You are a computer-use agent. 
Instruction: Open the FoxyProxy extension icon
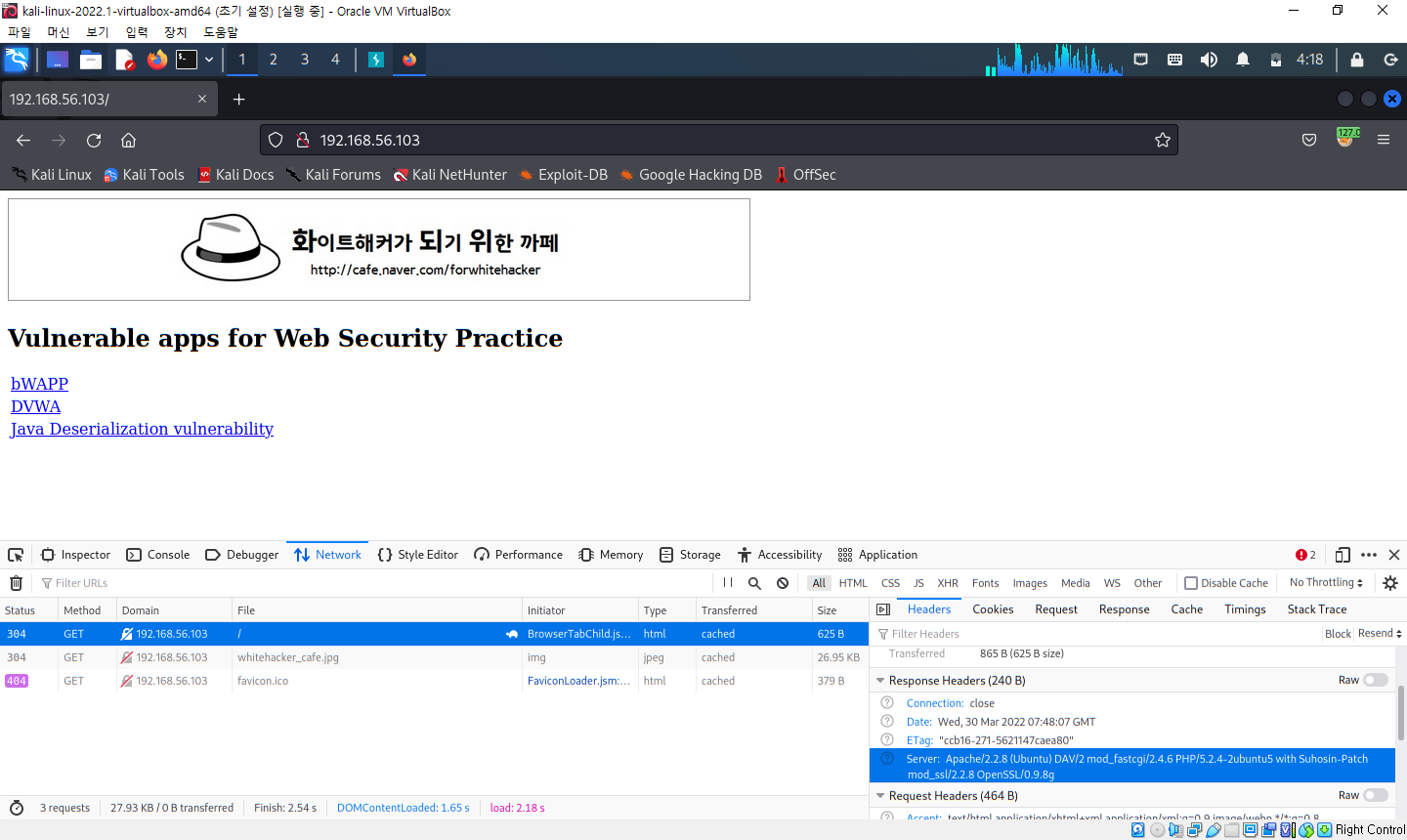point(1346,139)
